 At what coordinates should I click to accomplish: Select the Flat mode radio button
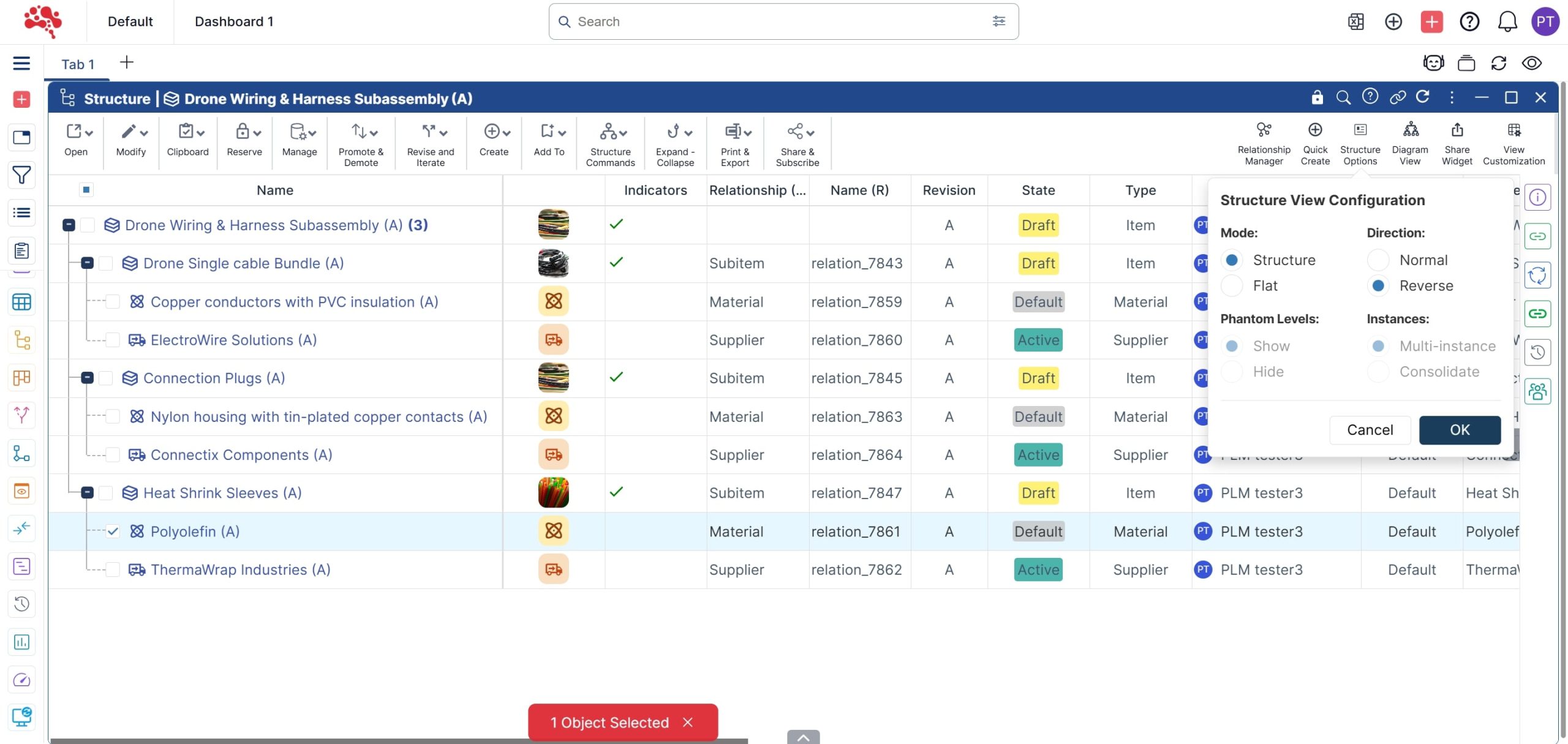click(1232, 286)
